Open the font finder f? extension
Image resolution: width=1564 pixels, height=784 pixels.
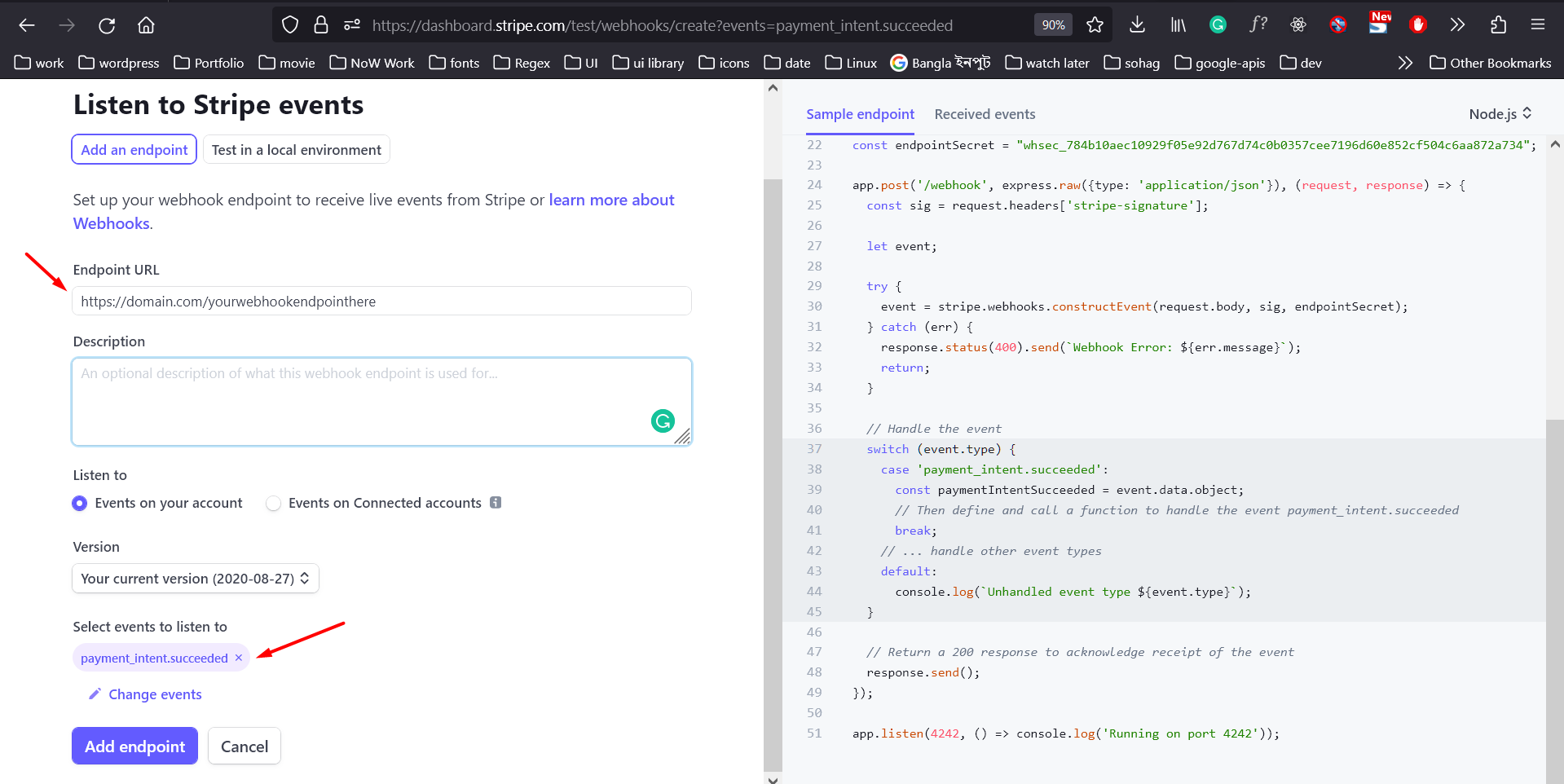tap(1258, 25)
